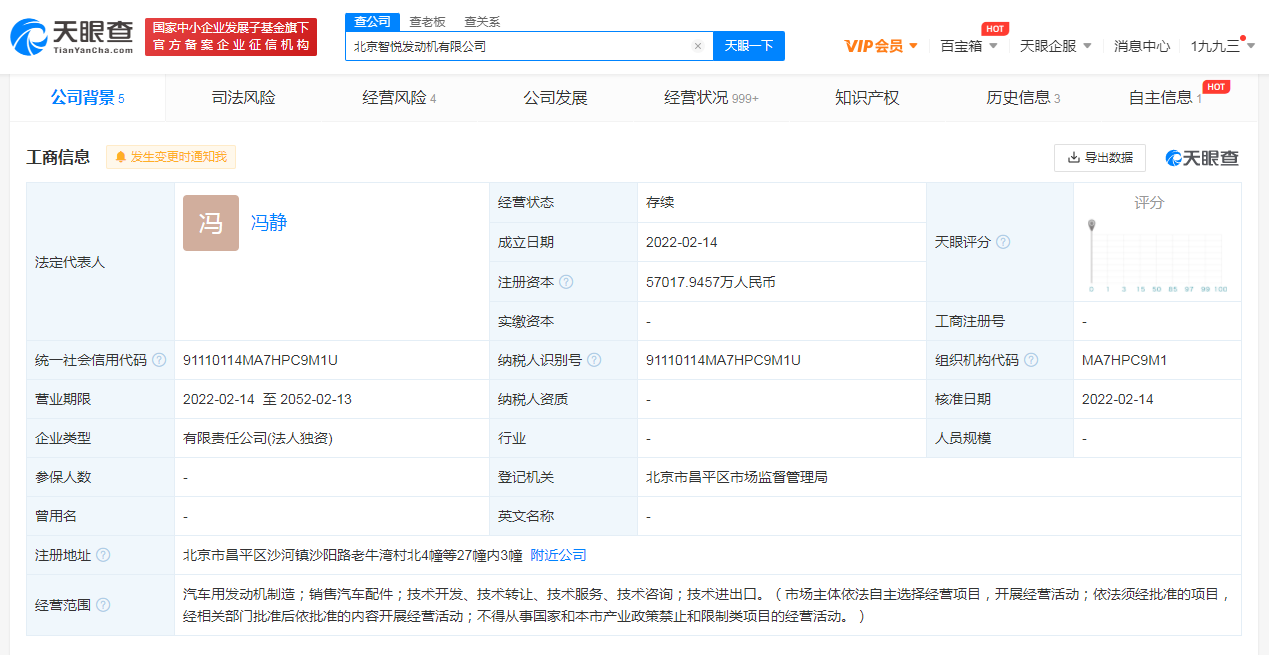Select the 查关系 search tab
Screen dimensions: 1269x655
tap(483, 21)
